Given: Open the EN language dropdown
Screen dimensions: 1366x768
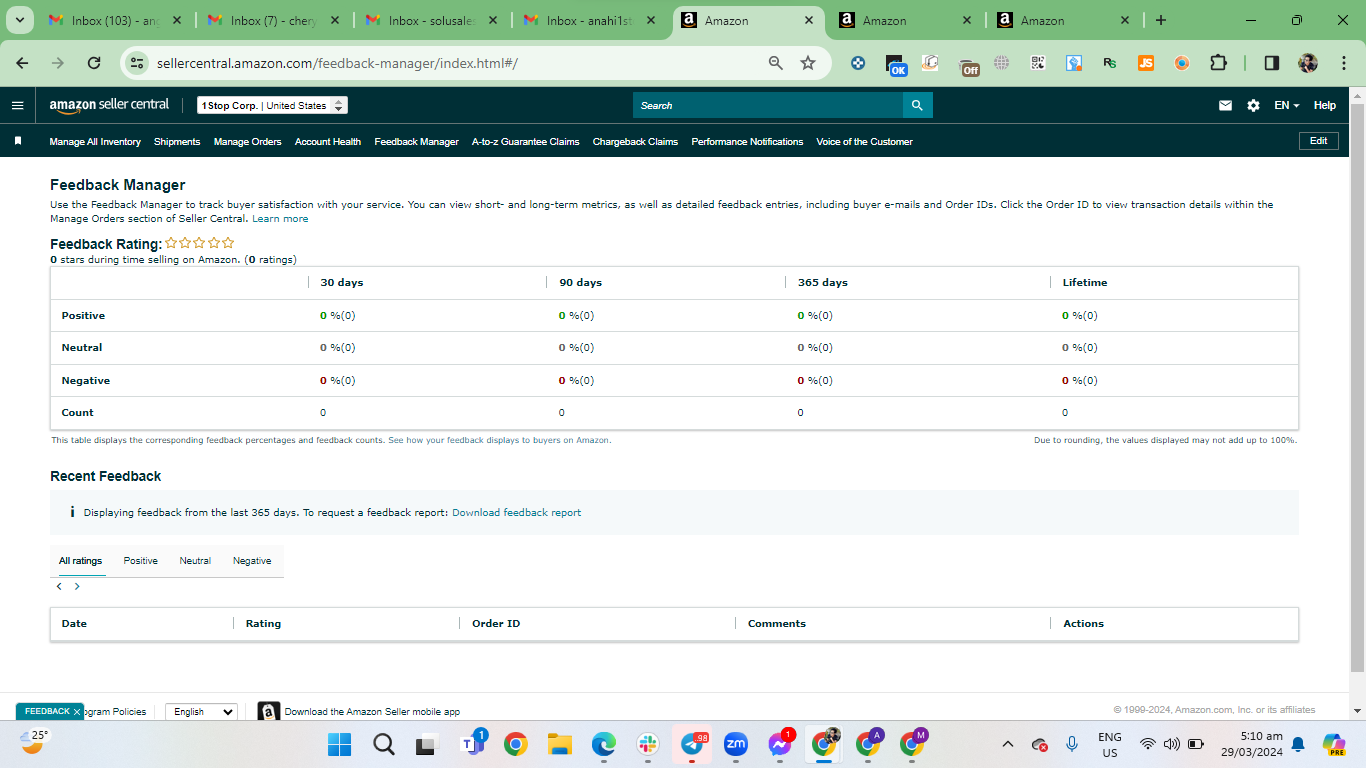Looking at the screenshot, I should coord(1286,105).
